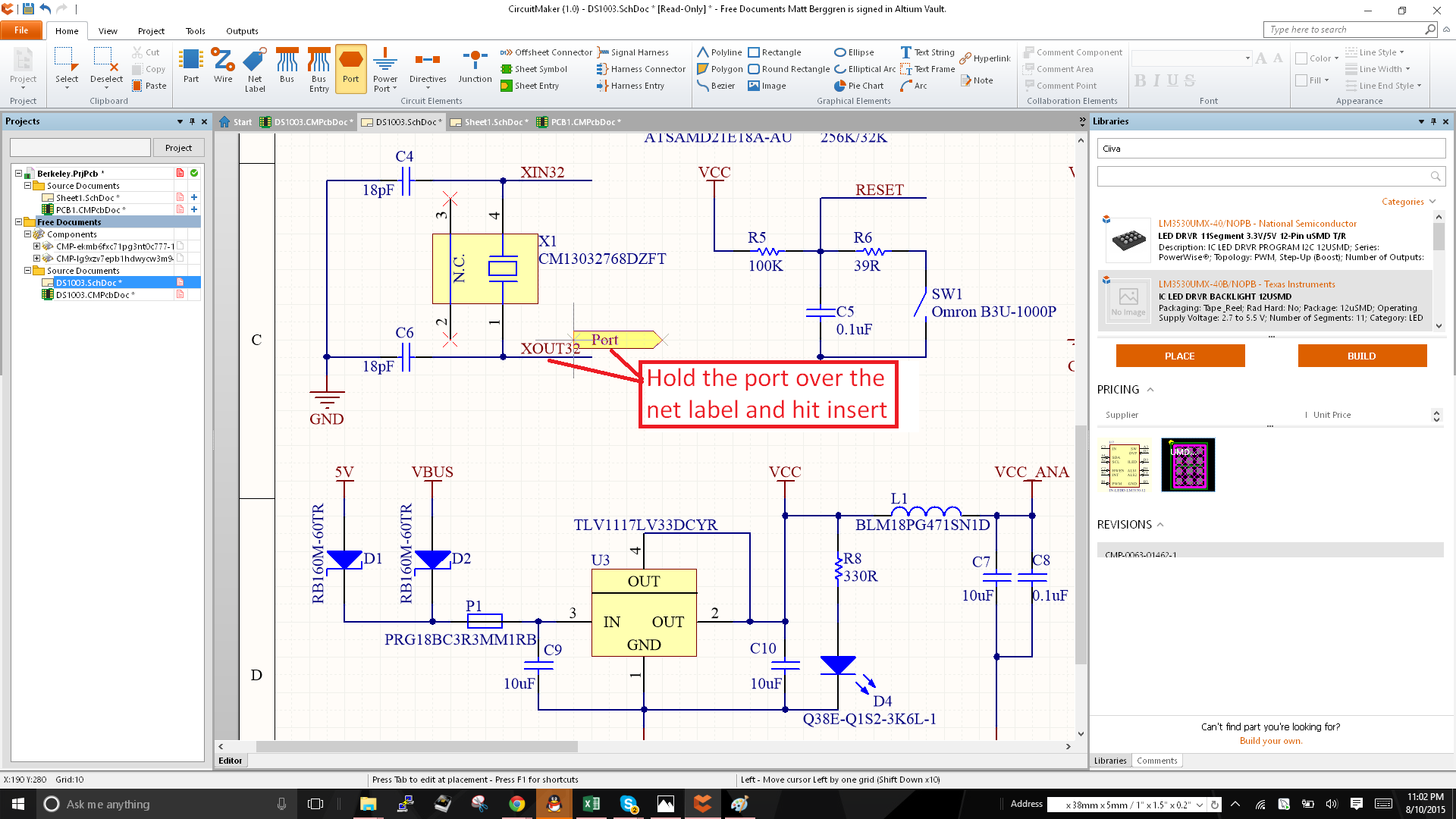Screen dimensions: 1456x819
Task: Click Signal Harness
Action: [632, 52]
